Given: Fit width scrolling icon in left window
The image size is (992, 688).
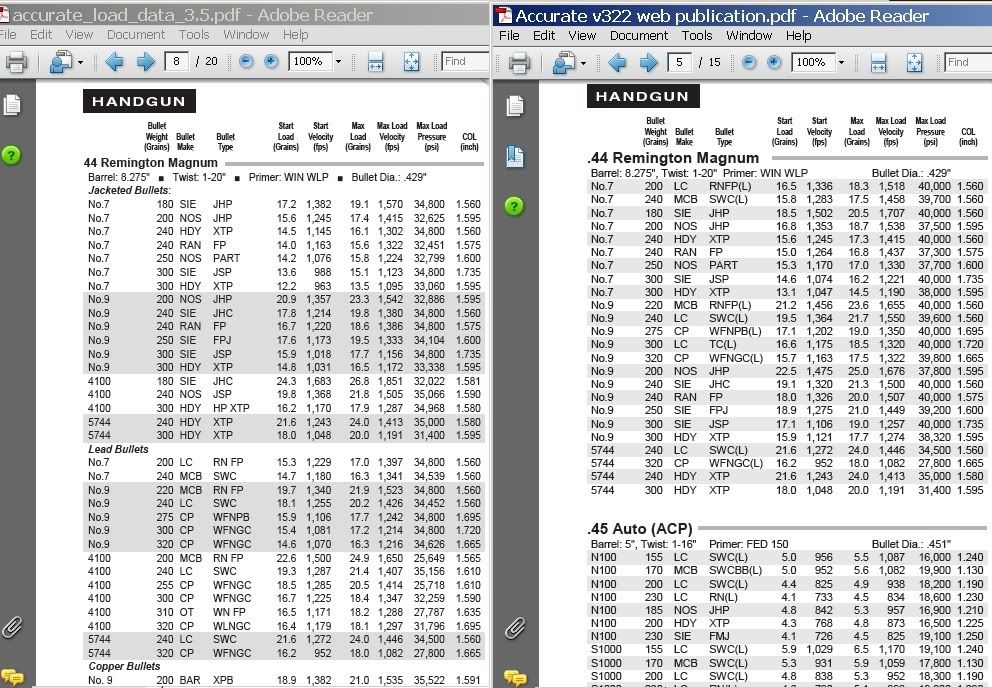Looking at the screenshot, I should tap(375, 62).
